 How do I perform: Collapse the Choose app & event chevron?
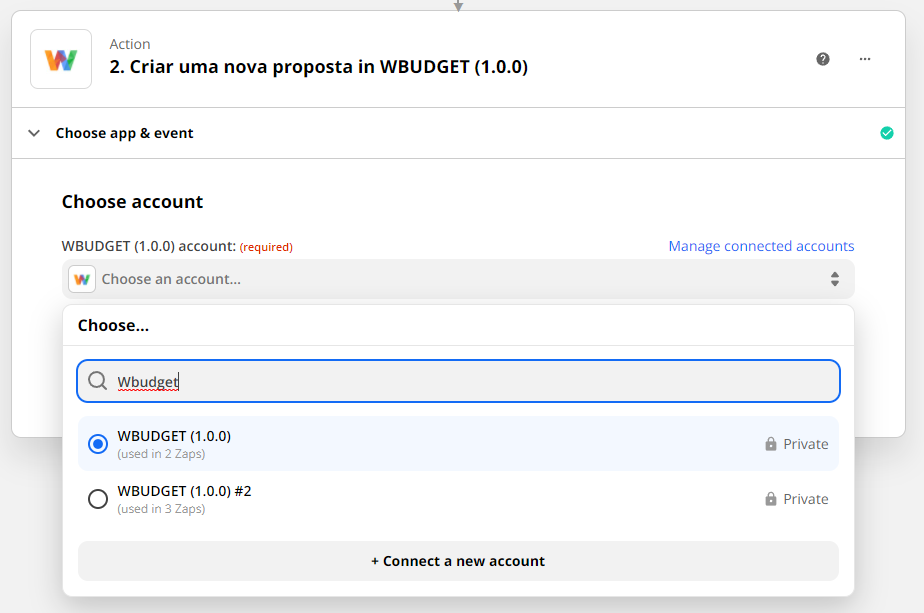coord(34,133)
